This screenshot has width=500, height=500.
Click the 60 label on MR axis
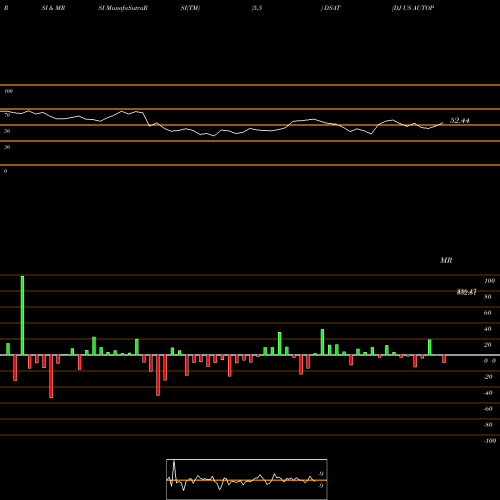[x=487, y=313]
